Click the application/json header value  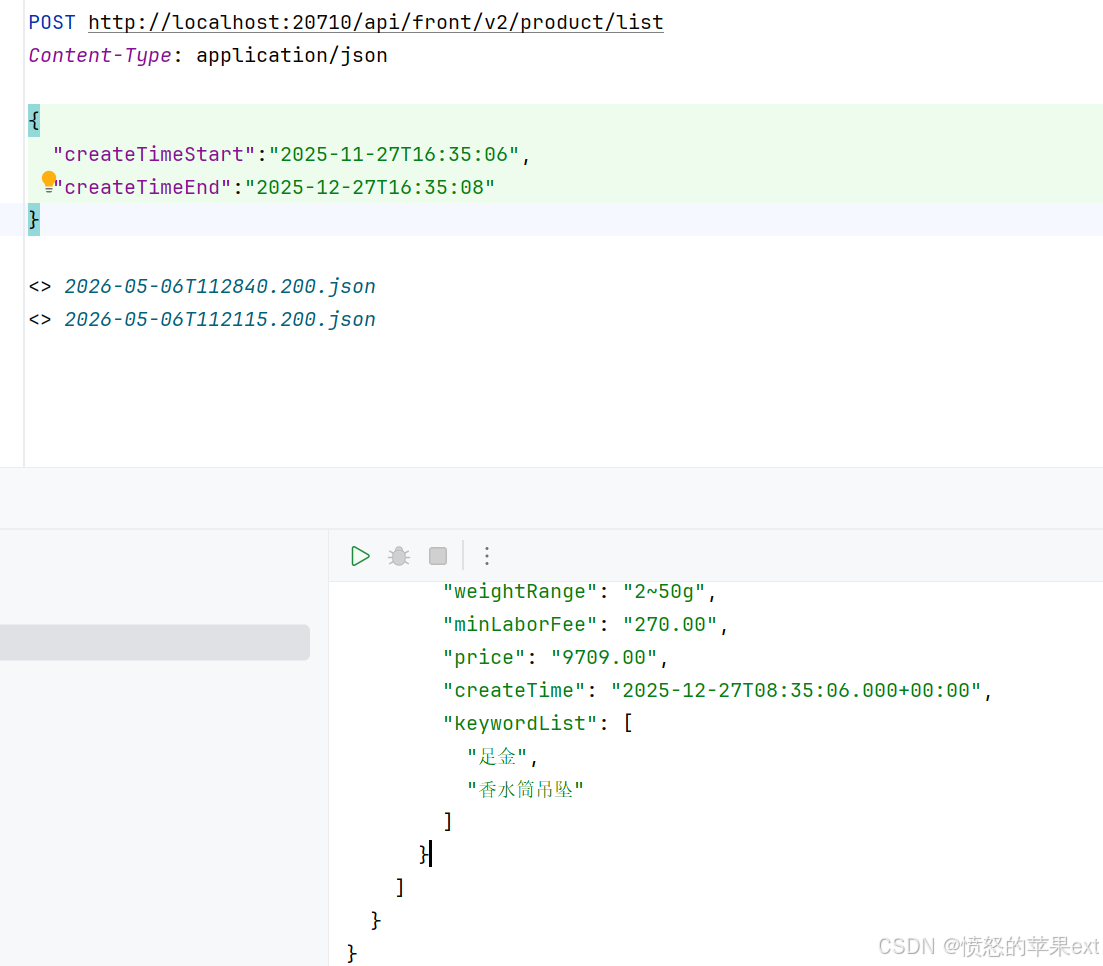point(291,56)
